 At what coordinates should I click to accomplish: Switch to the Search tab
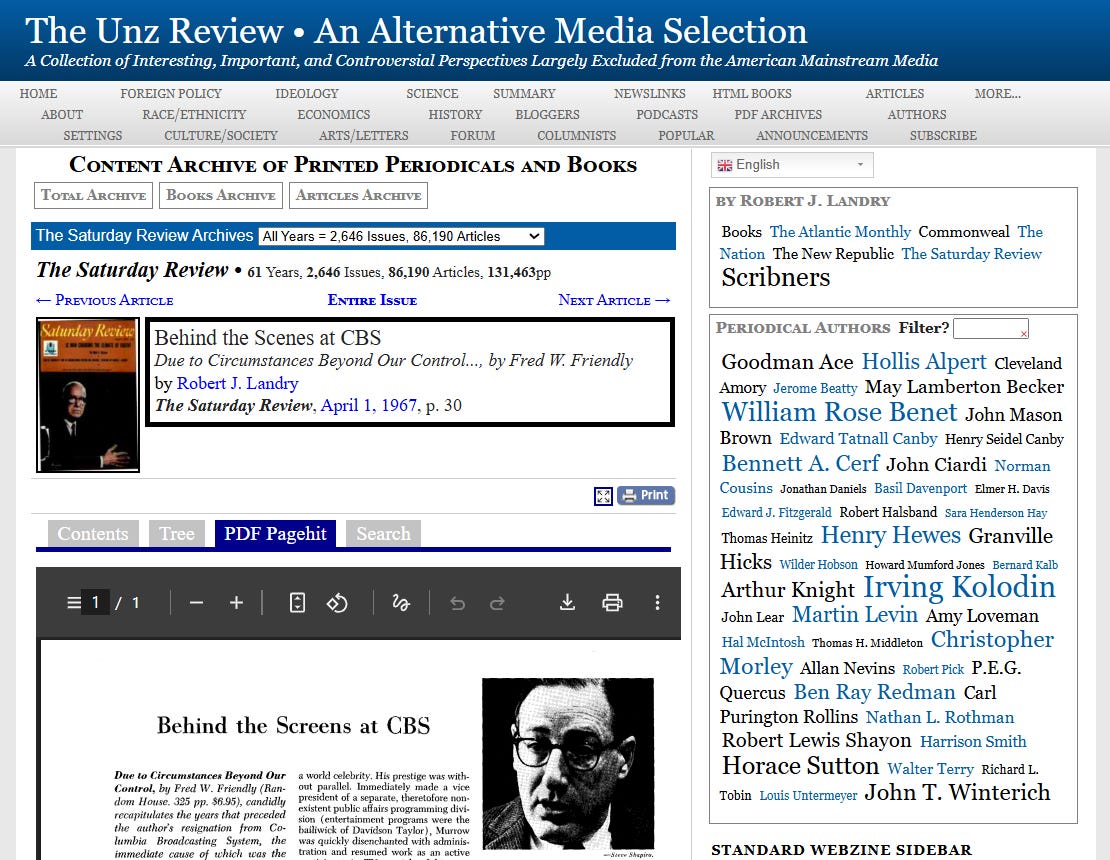383,534
